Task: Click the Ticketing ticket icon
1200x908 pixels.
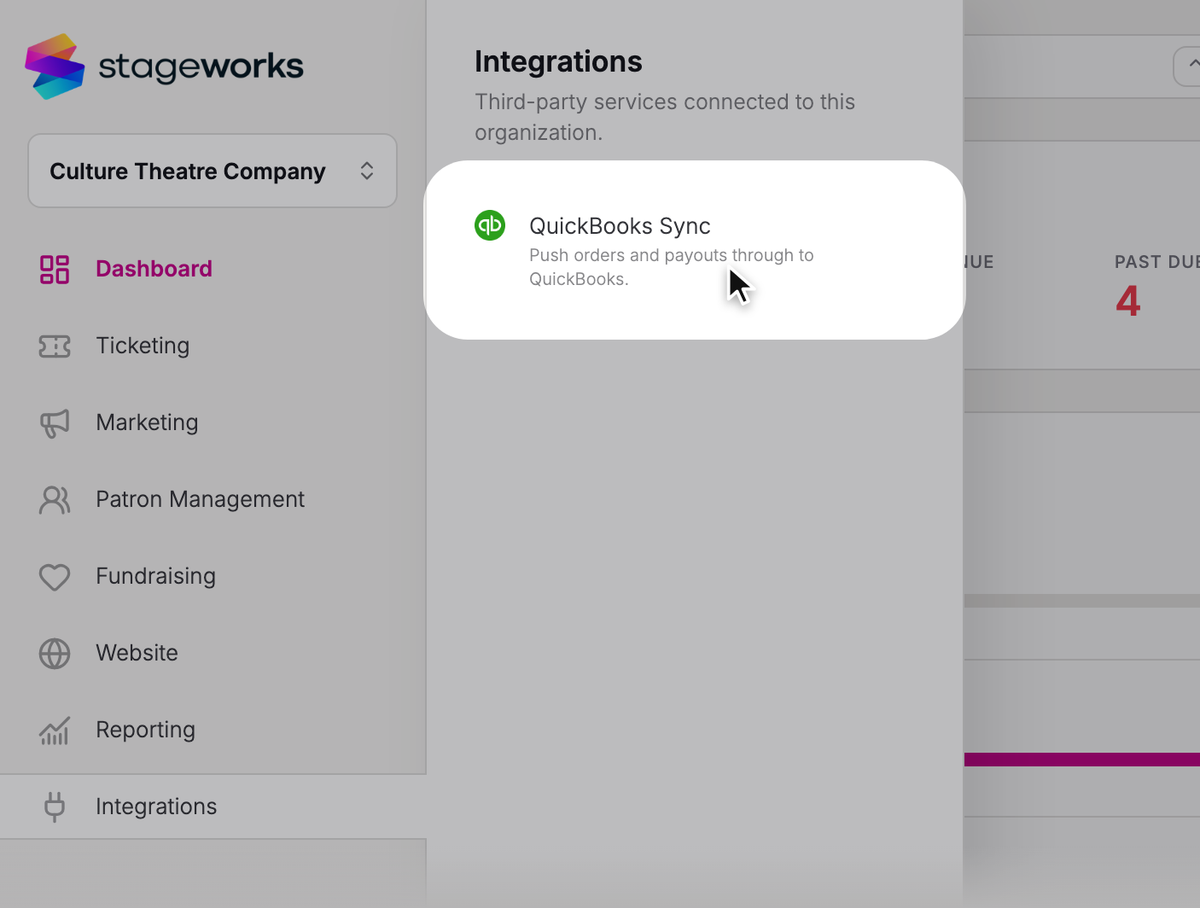Action: point(54,346)
